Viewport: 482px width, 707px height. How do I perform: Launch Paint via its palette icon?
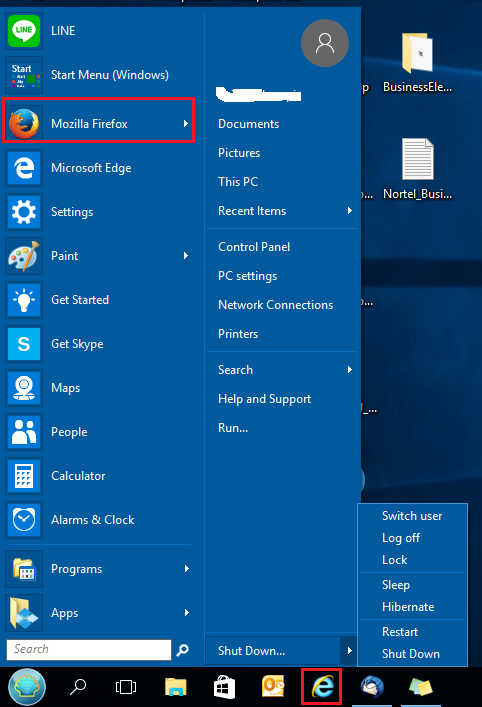click(x=24, y=256)
